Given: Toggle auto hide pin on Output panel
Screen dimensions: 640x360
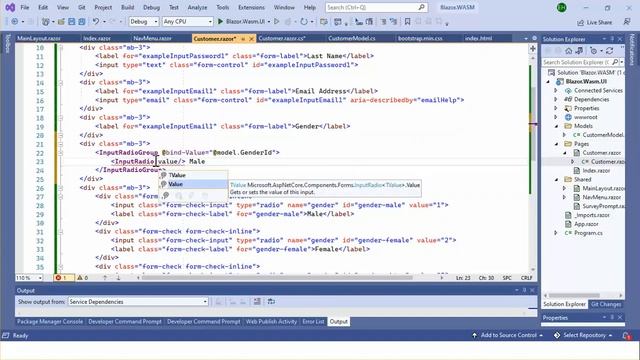Looking at the screenshot, I should (524, 290).
